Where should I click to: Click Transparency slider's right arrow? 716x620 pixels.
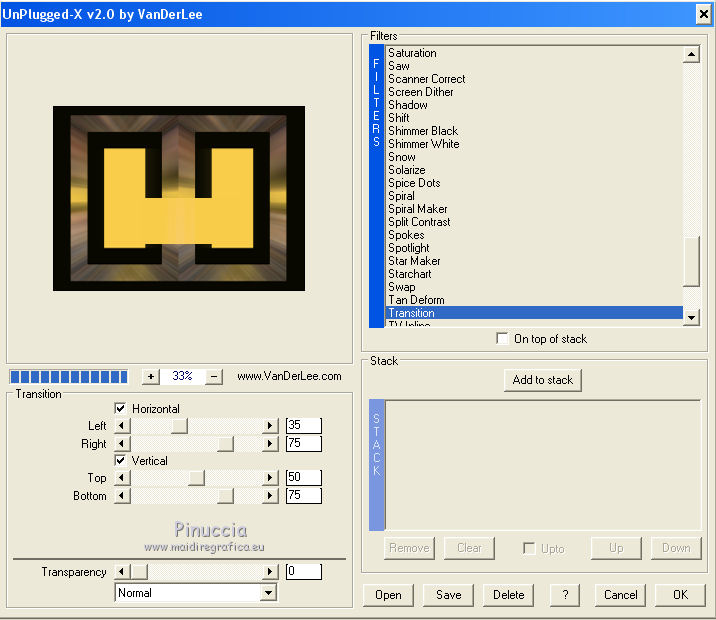(x=270, y=571)
